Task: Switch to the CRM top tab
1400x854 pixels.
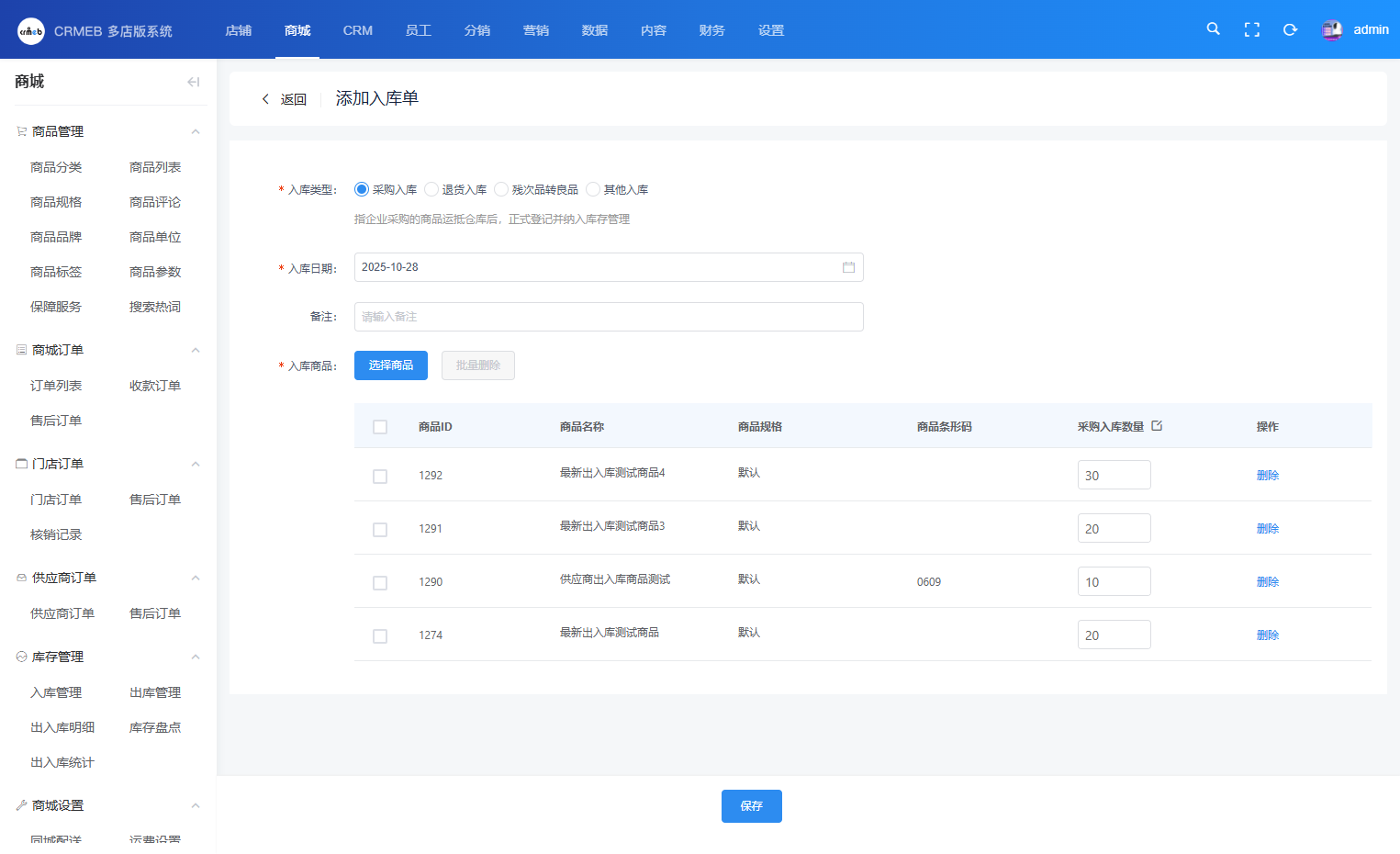Action: [357, 30]
